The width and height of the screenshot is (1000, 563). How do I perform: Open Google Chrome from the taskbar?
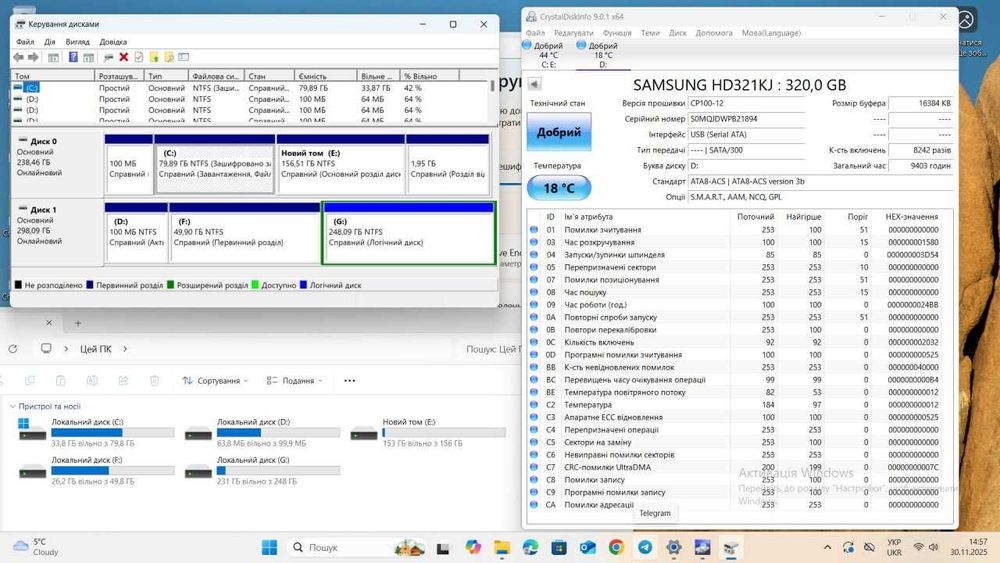coord(616,547)
